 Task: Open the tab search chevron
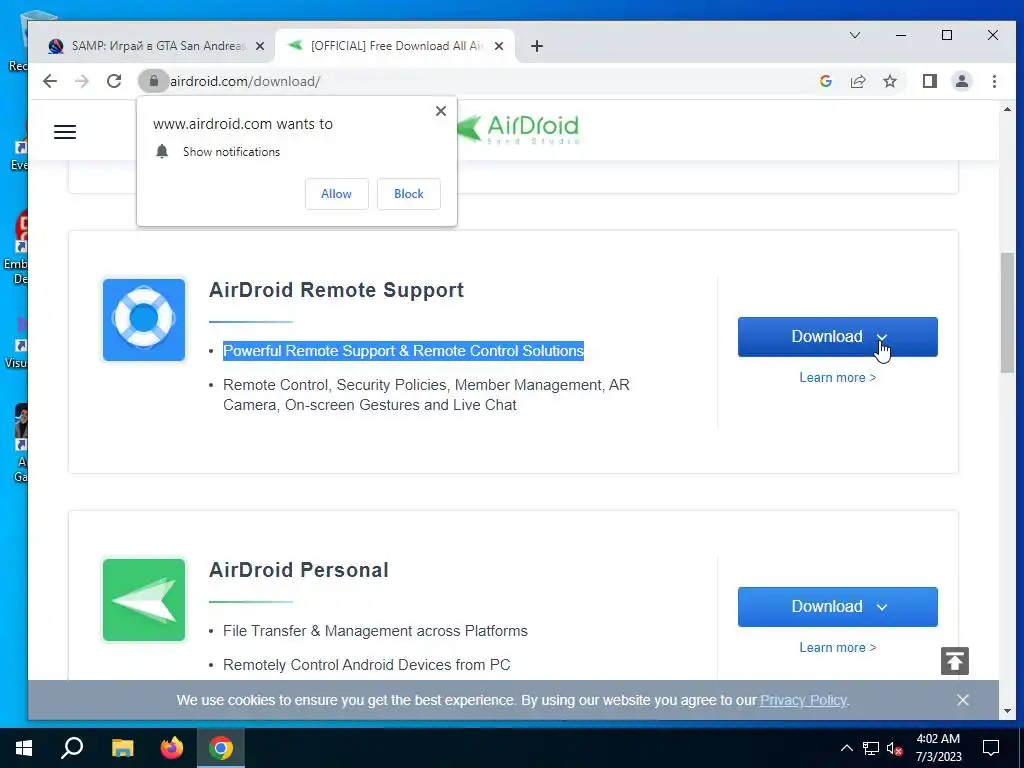pos(854,35)
